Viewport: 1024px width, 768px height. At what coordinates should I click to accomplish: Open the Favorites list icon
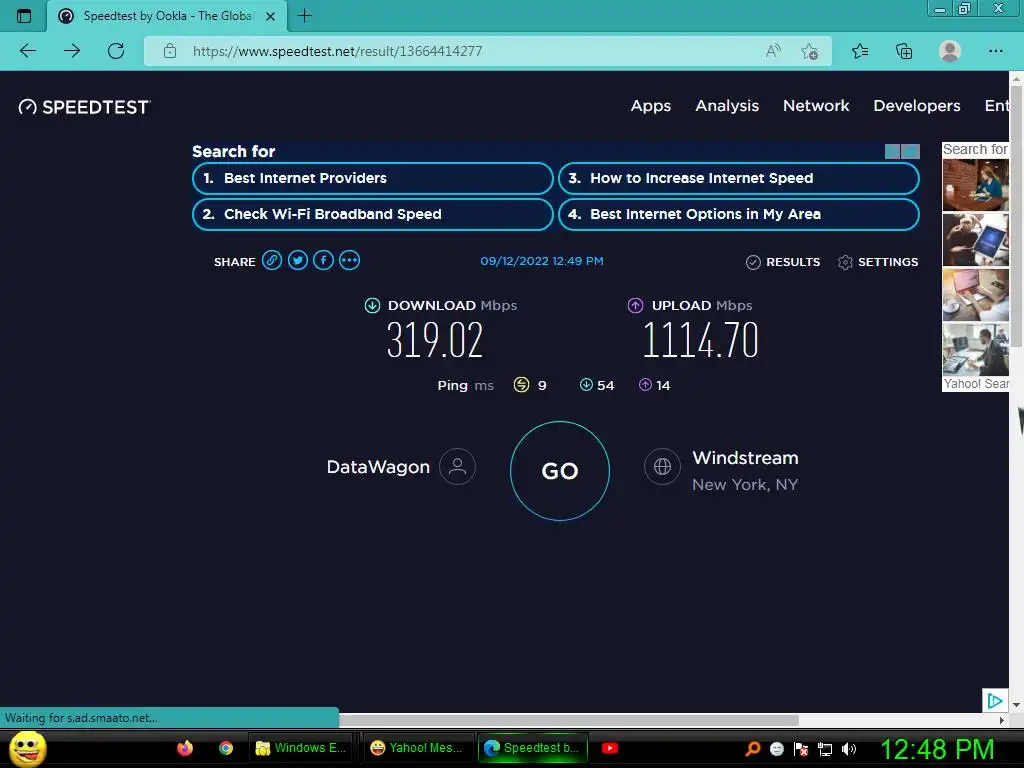[860, 51]
